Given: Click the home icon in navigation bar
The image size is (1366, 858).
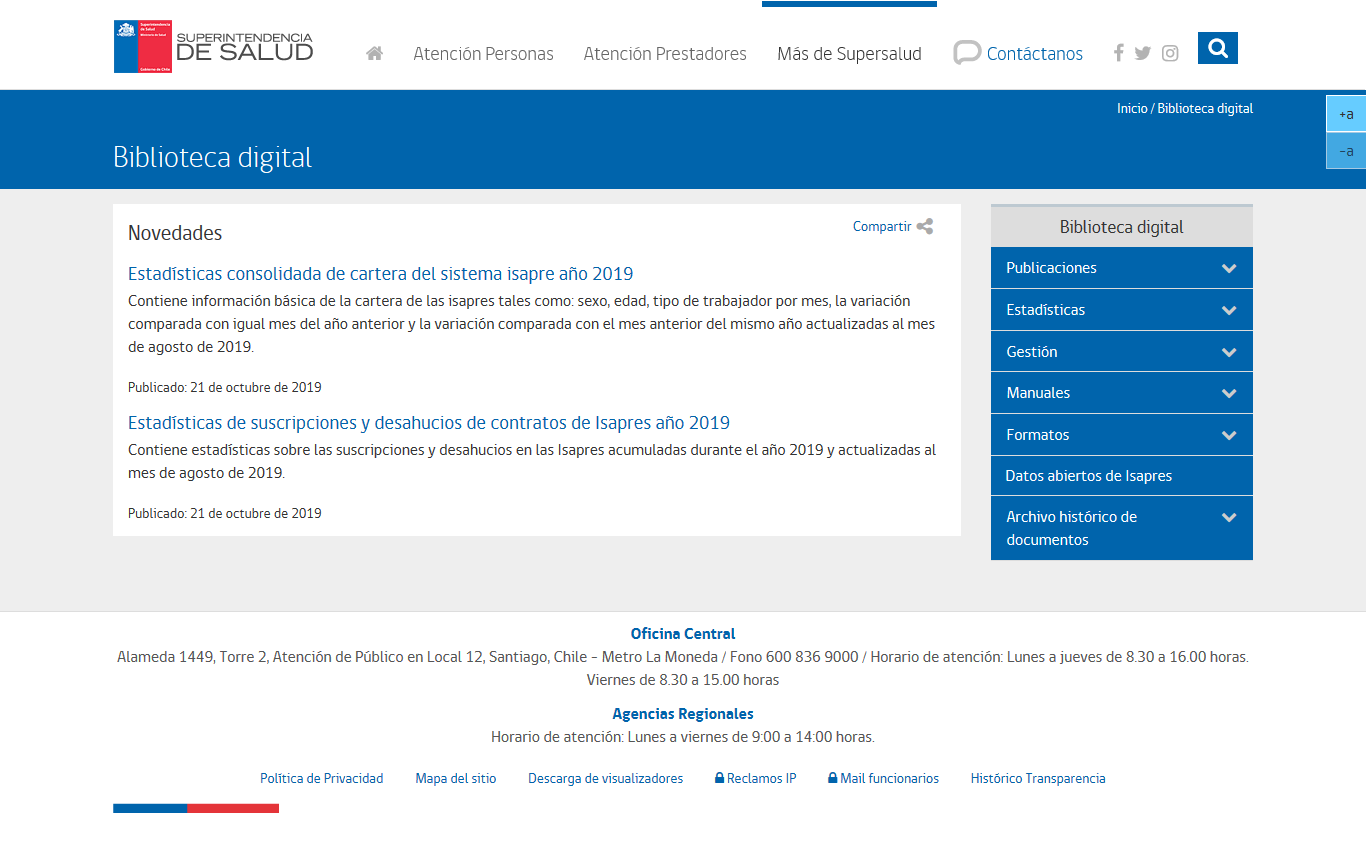Looking at the screenshot, I should [375, 54].
